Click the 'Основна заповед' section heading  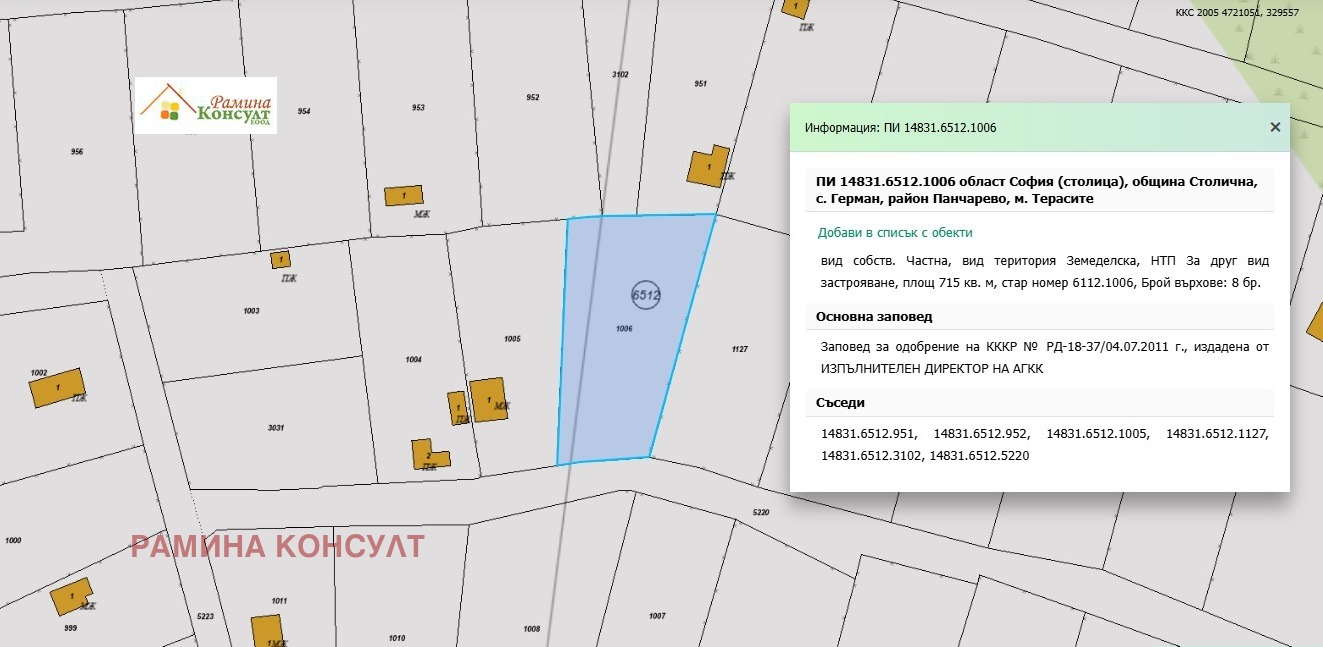point(874,317)
